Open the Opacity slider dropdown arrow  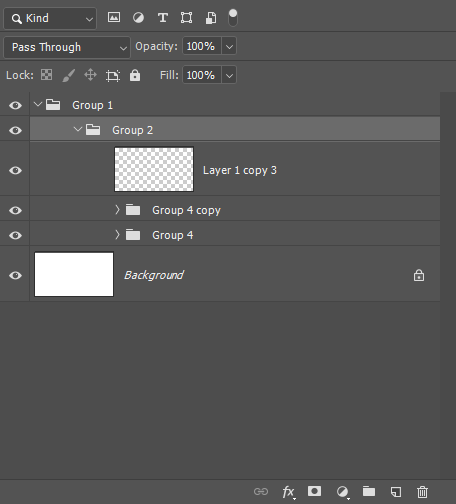(229, 46)
